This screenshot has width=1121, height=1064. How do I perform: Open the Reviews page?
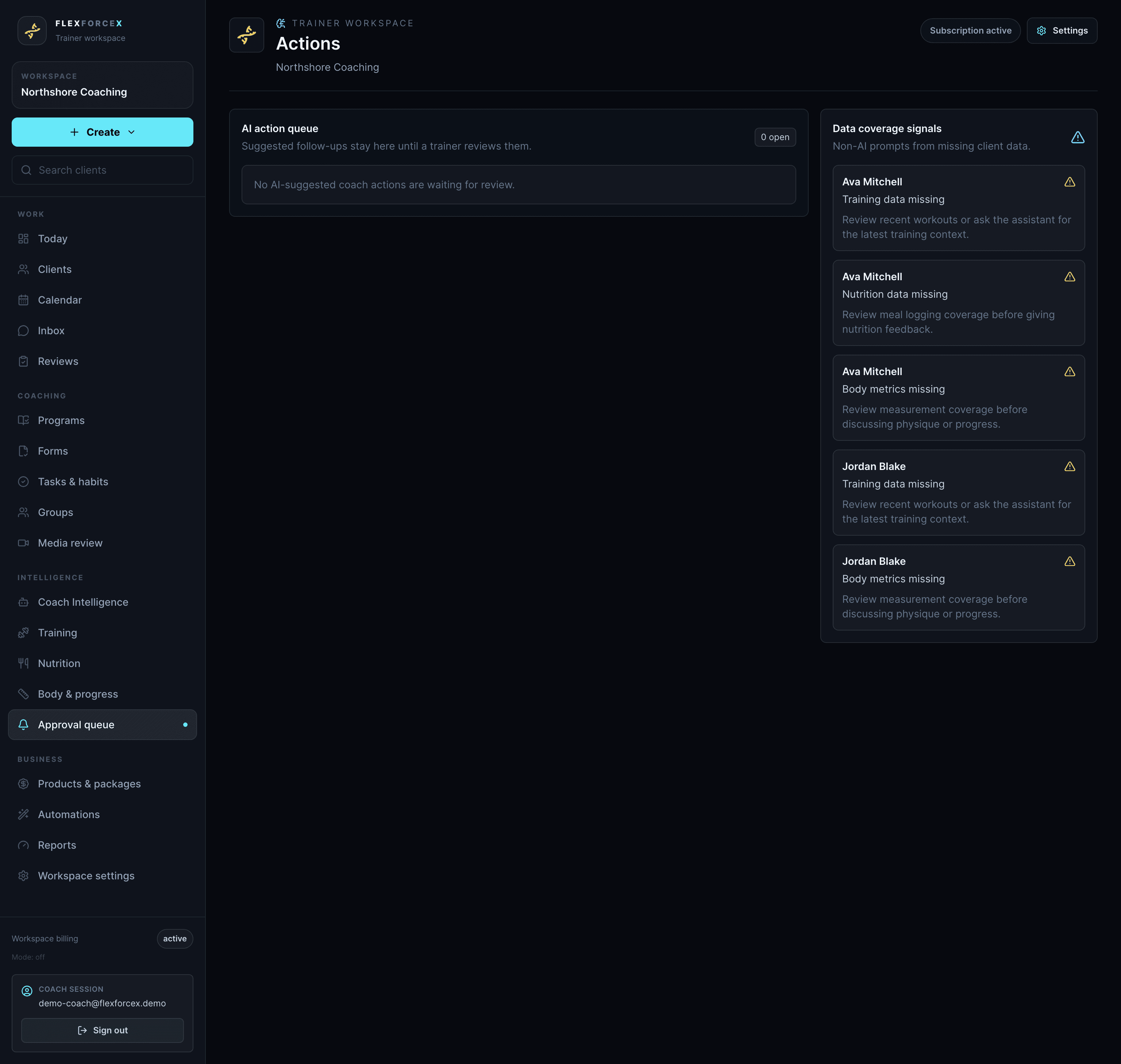[x=102, y=361]
